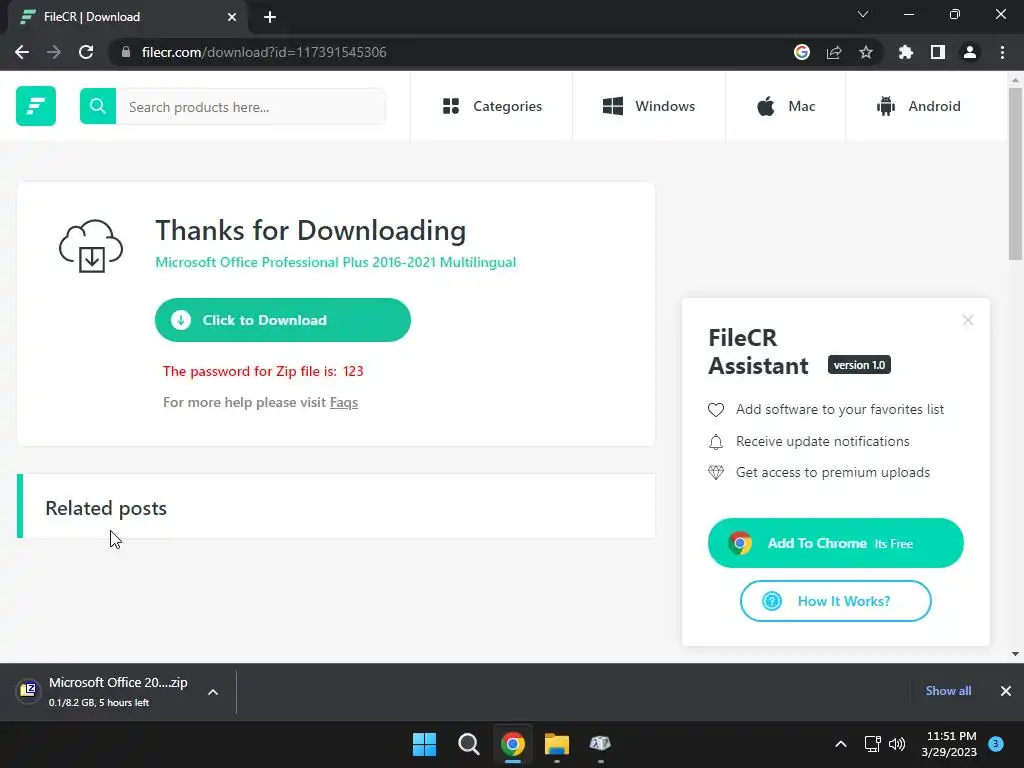Click 'Receive update notifications' text
Viewport: 1024px width, 768px height.
(822, 441)
